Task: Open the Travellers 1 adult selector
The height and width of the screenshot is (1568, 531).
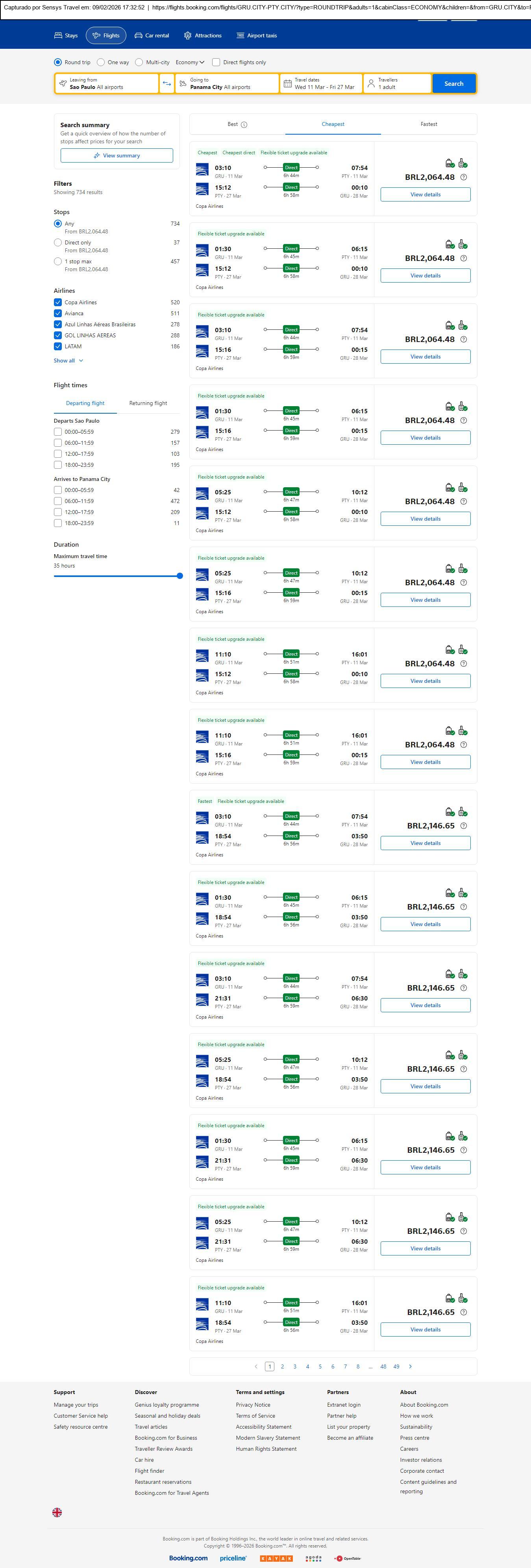Action: [x=397, y=83]
